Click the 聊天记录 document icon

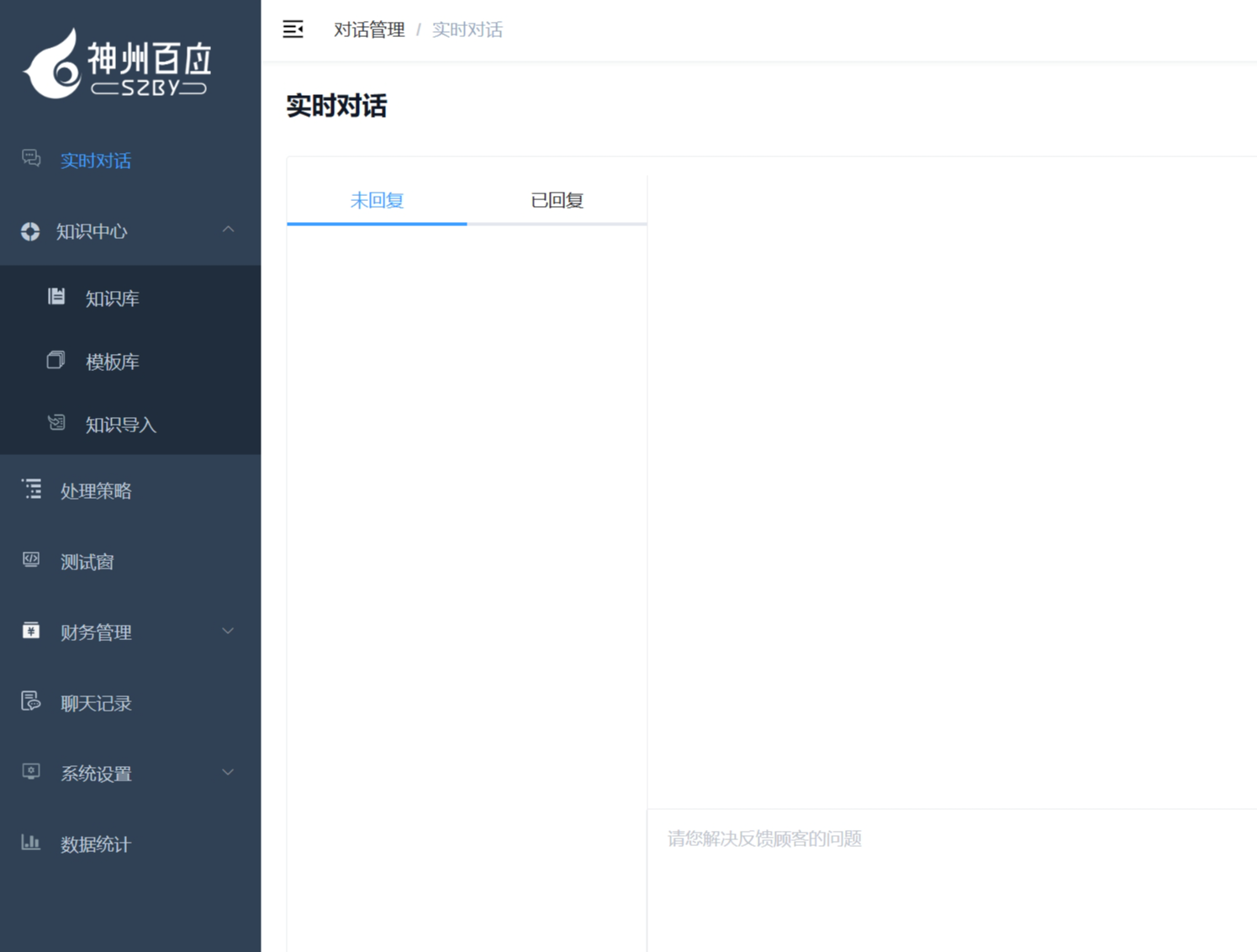pyautogui.click(x=31, y=701)
